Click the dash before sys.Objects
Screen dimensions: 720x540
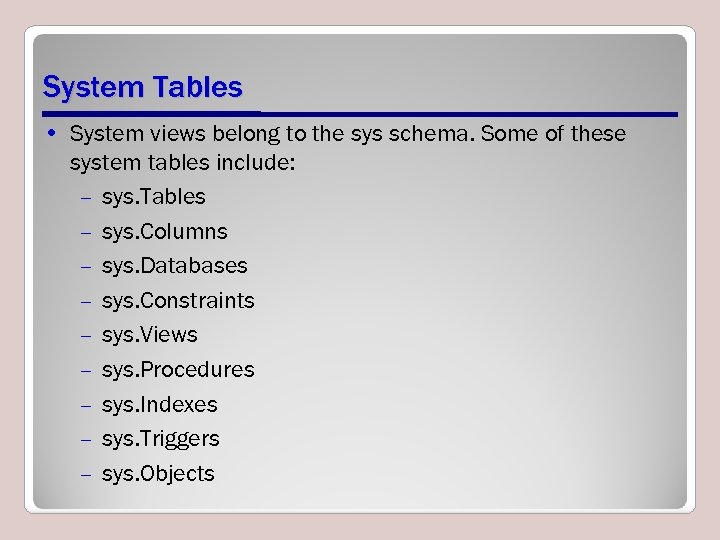click(x=87, y=475)
